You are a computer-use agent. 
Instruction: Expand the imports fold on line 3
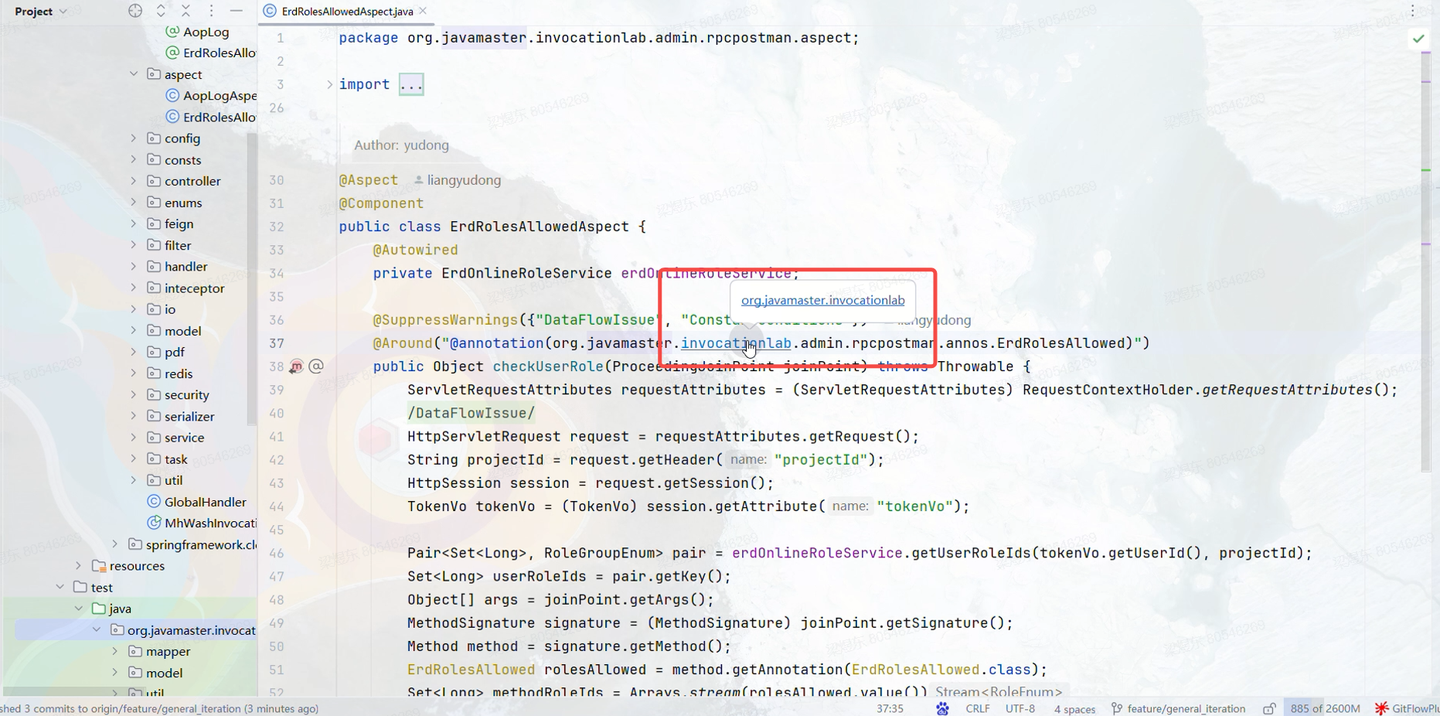[x=411, y=84]
